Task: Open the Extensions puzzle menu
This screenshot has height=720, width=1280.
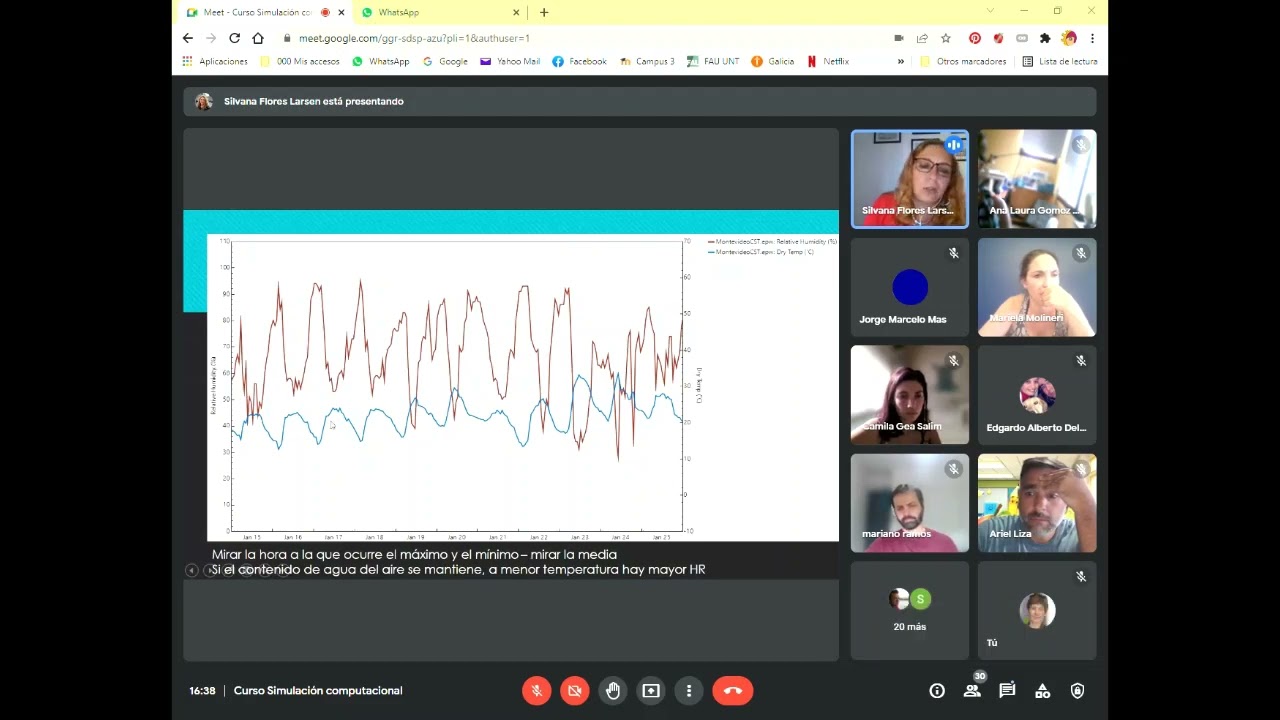Action: 1045,38
